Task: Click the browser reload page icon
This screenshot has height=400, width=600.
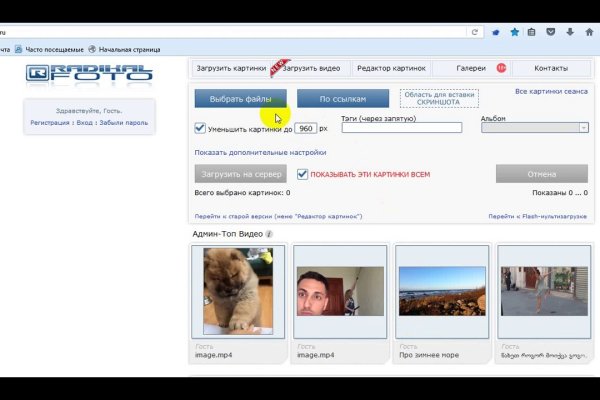Action: click(x=475, y=32)
